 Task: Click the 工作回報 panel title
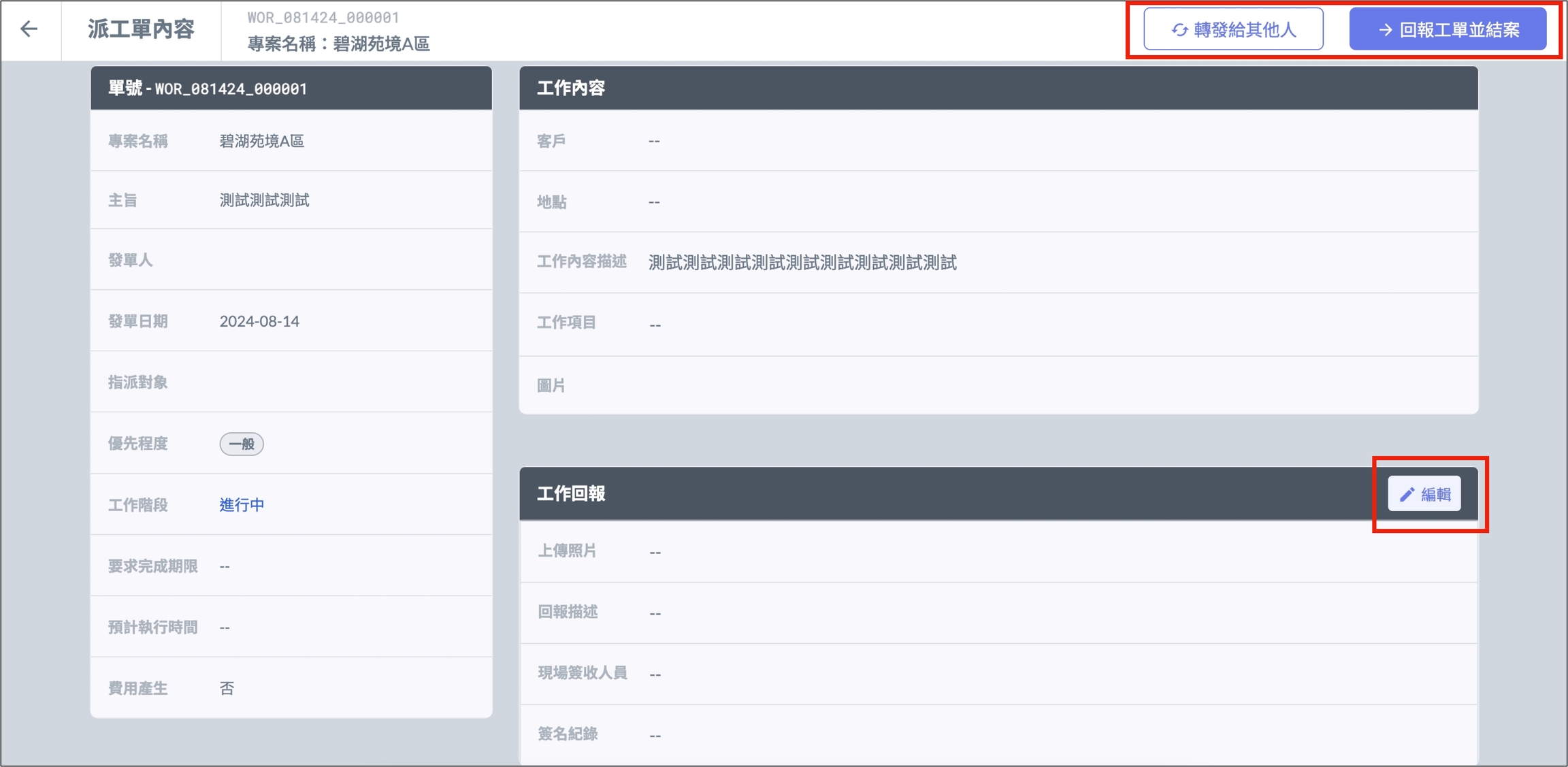[x=571, y=494]
